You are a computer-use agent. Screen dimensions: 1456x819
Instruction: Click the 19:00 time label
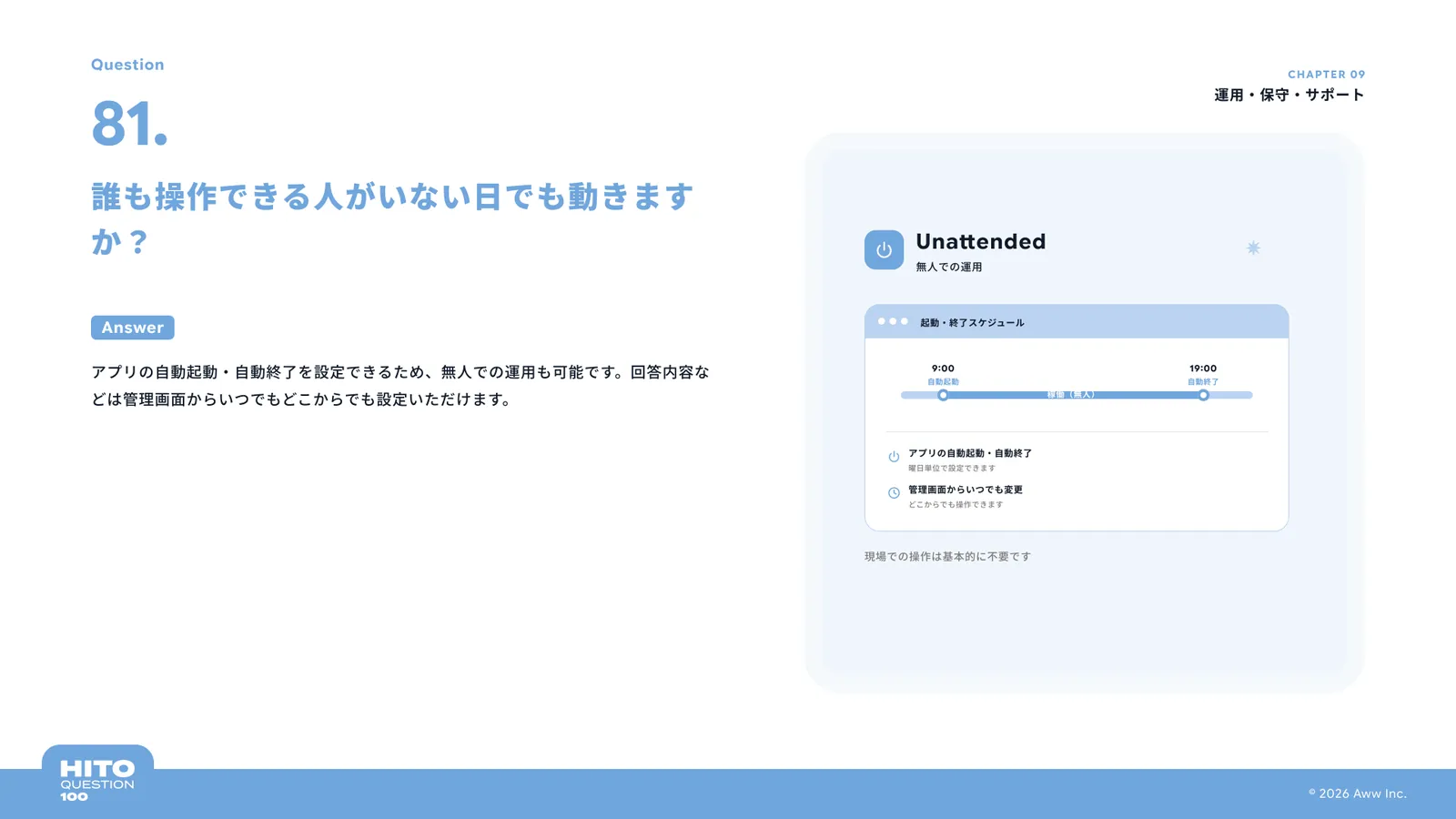coord(1203,369)
